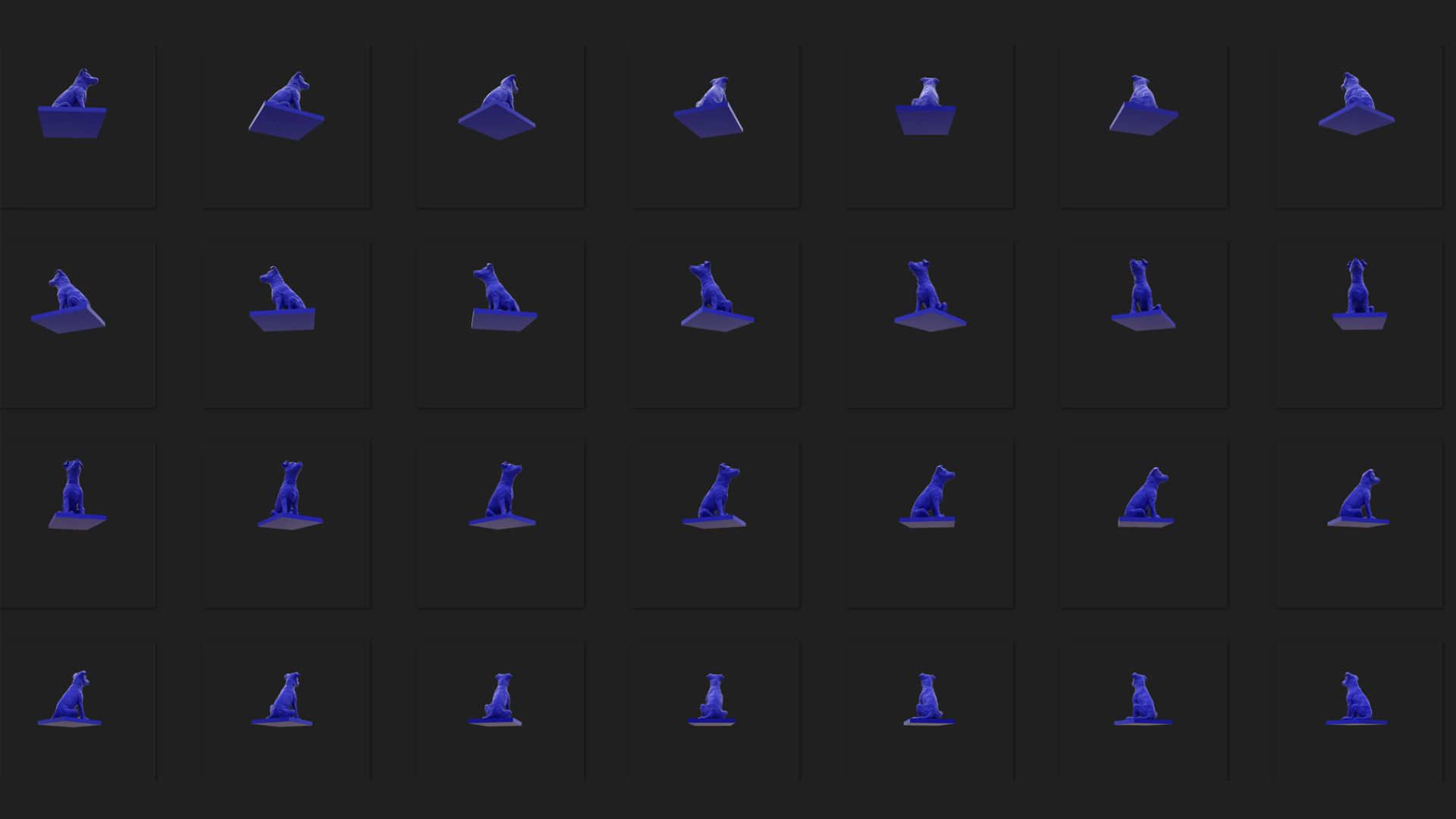This screenshot has width=1456, height=819.
Task: Select third-row, seventh-column dog thumbnail
Action: (1359, 525)
